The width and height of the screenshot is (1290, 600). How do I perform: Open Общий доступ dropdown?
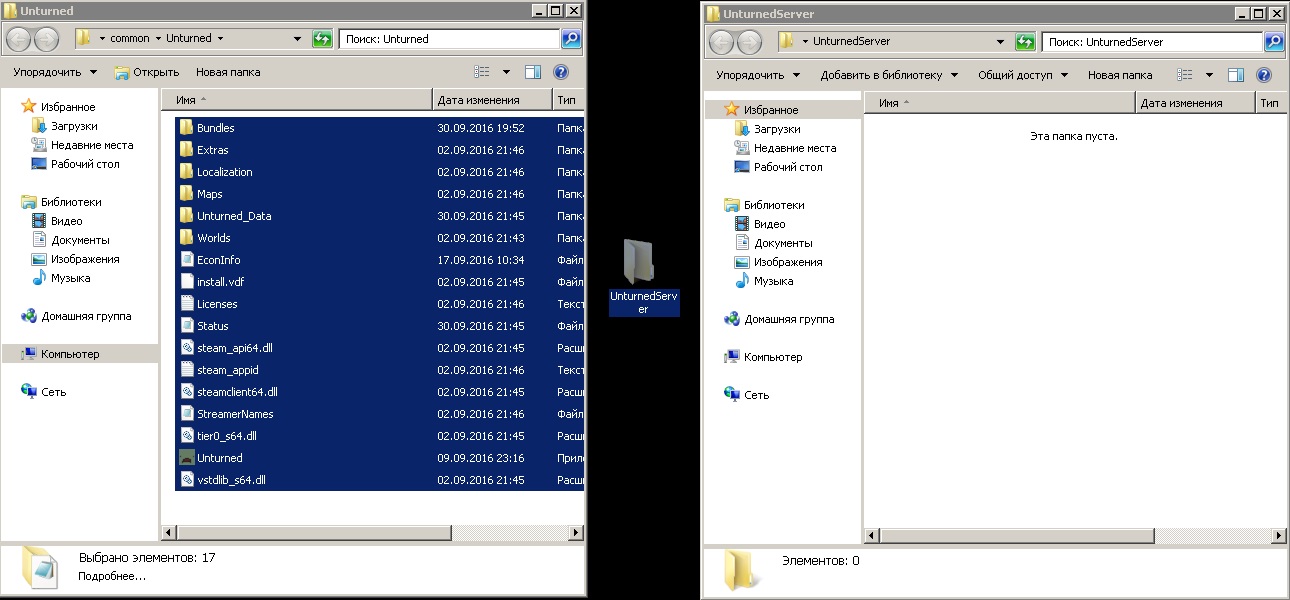click(x=1023, y=75)
